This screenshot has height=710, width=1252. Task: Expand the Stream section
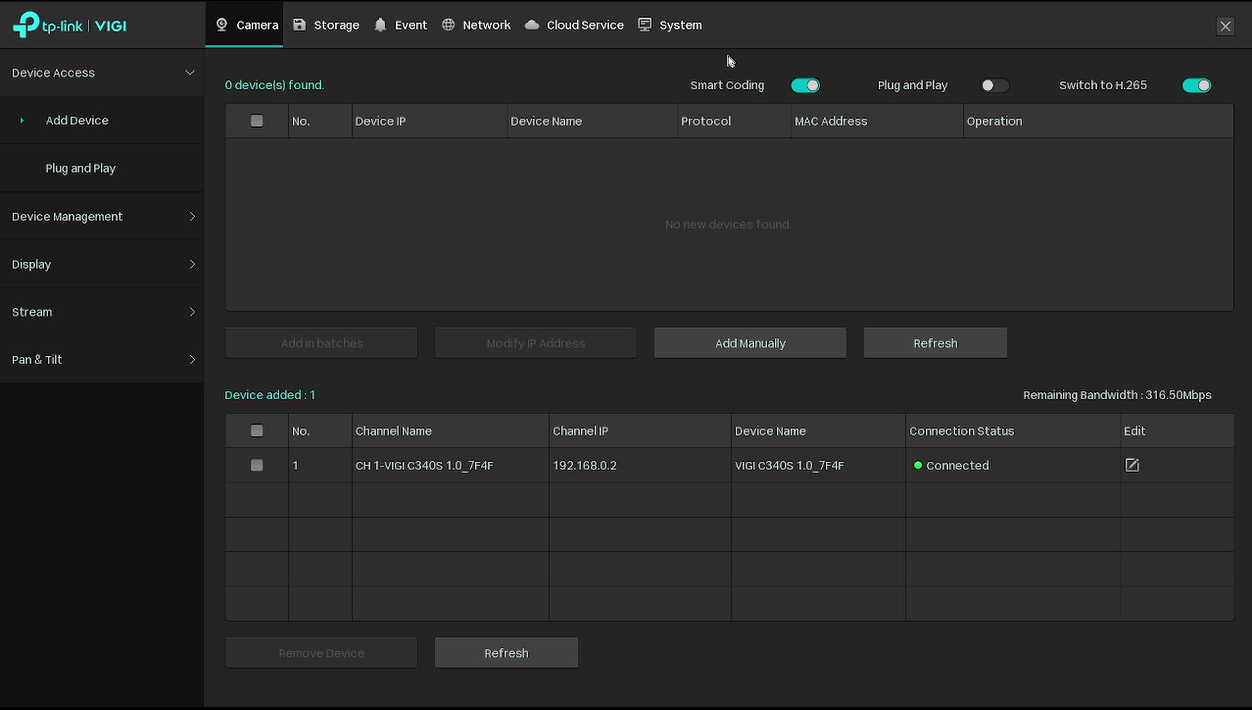point(101,312)
